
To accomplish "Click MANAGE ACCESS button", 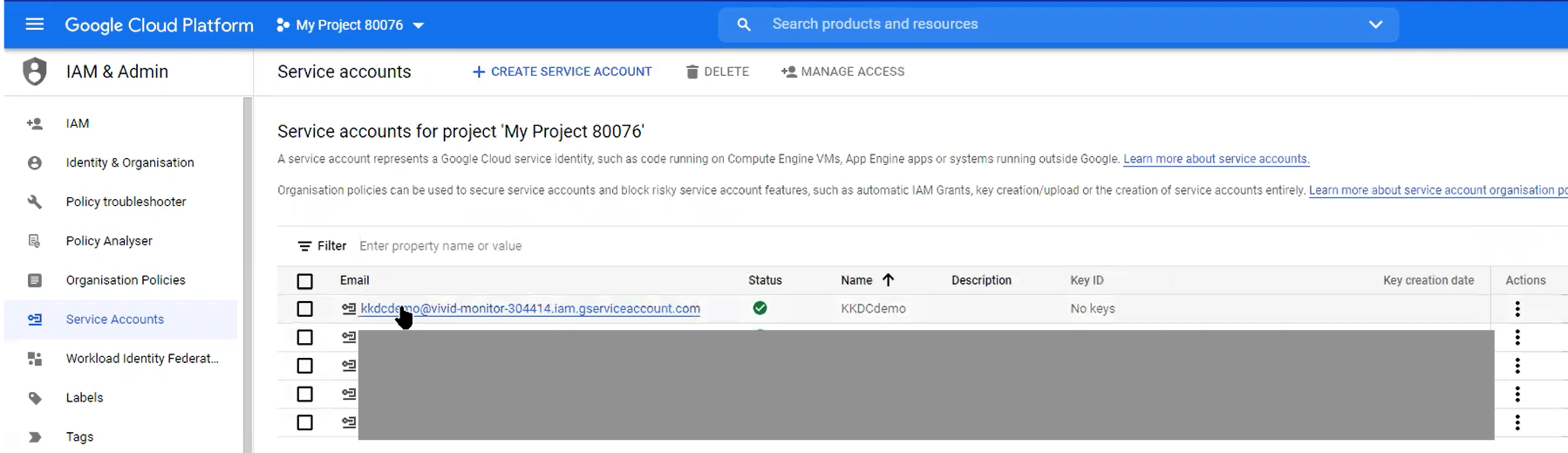I will click(x=842, y=72).
